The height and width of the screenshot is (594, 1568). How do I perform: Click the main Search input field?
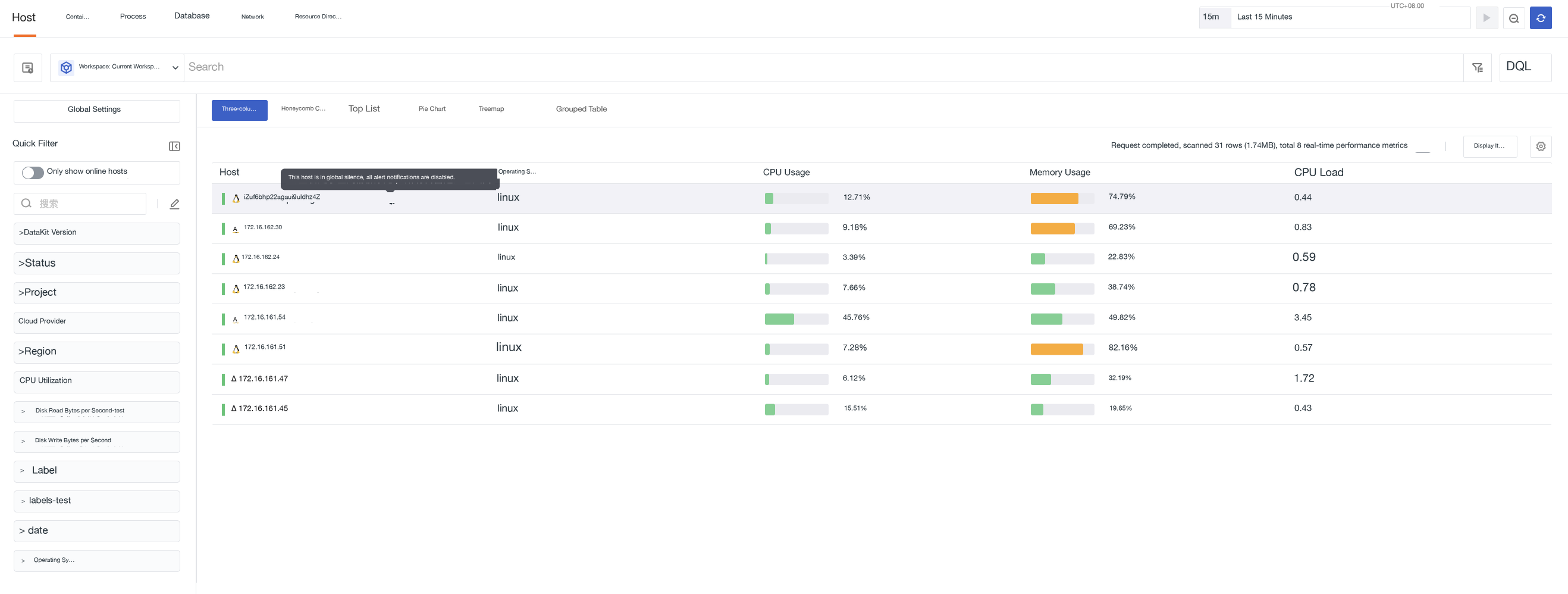(x=823, y=68)
